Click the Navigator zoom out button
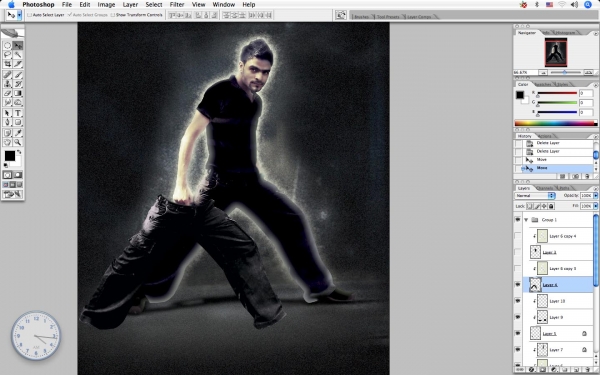This screenshot has height=375, width=600. [543, 72]
